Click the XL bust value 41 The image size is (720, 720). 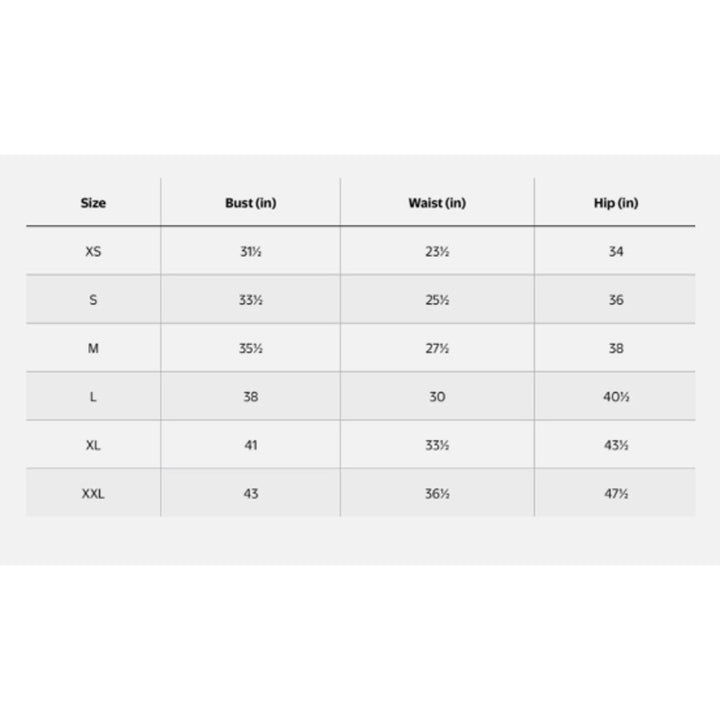(251, 445)
